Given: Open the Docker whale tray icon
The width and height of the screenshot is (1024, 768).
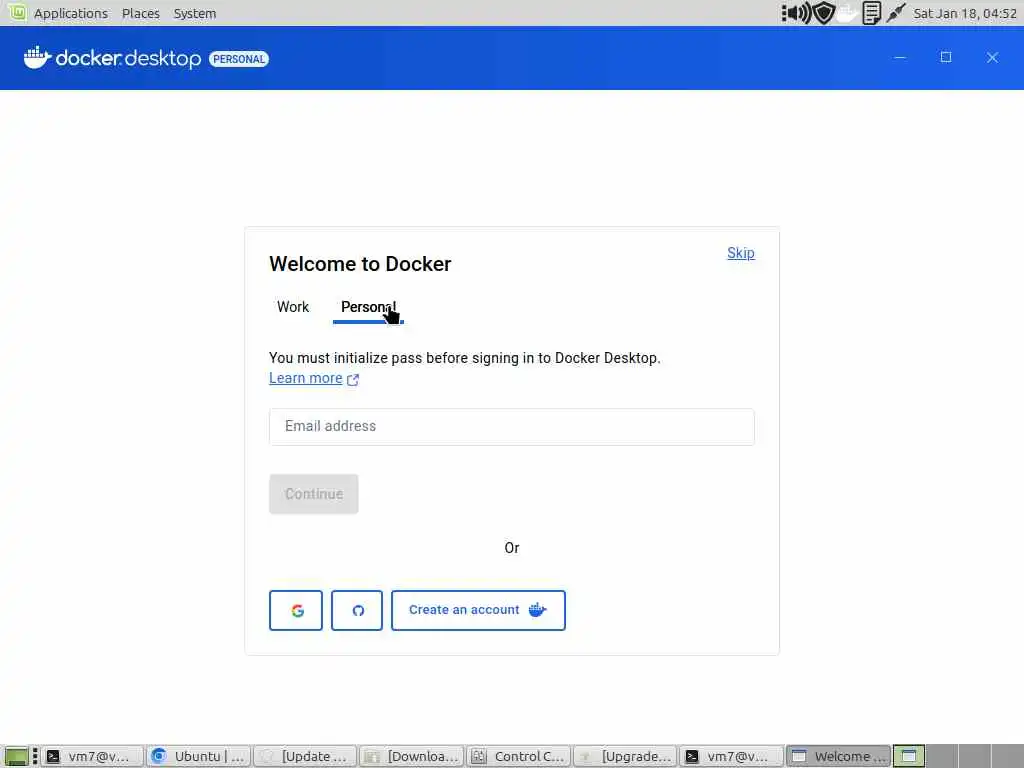Looking at the screenshot, I should [x=848, y=13].
